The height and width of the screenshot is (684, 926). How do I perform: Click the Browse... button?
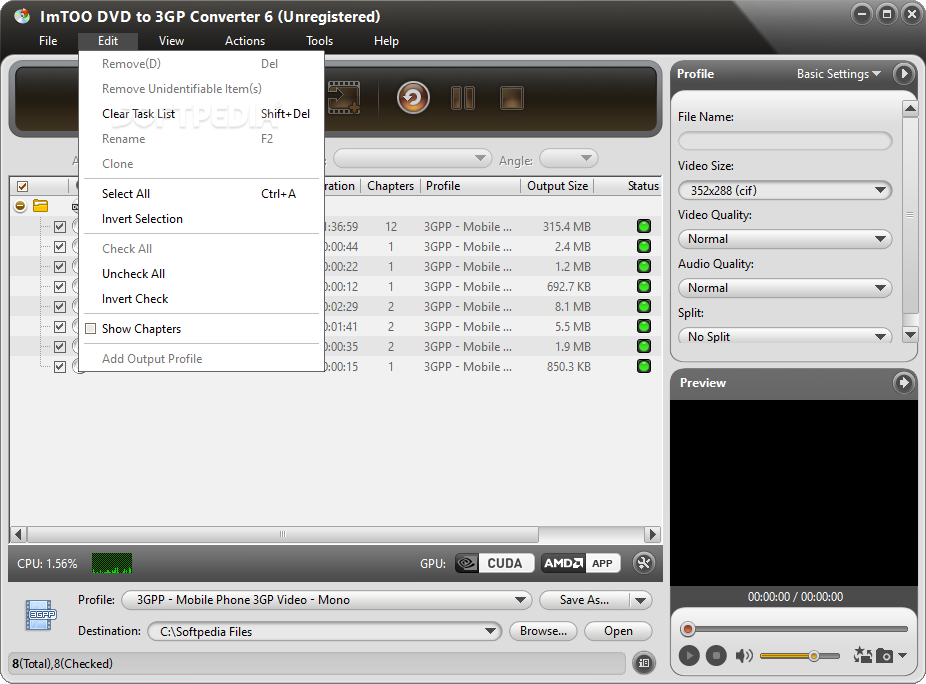[x=543, y=631]
